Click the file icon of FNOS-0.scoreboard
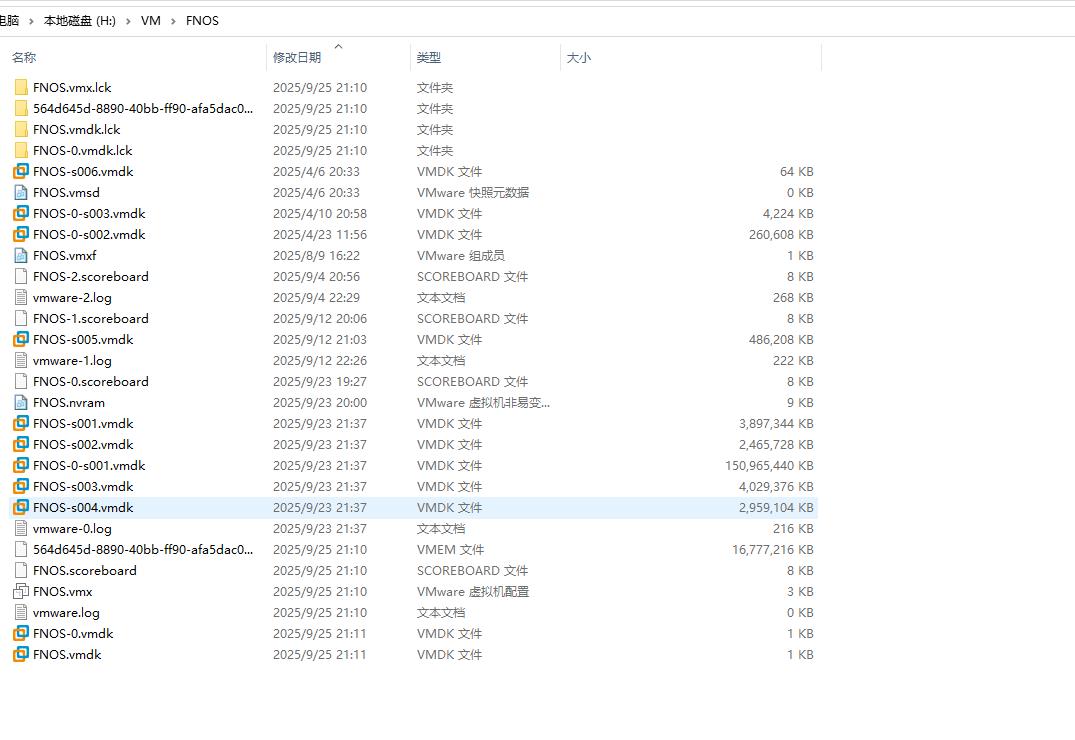The width and height of the screenshot is (1075, 740). point(21,381)
